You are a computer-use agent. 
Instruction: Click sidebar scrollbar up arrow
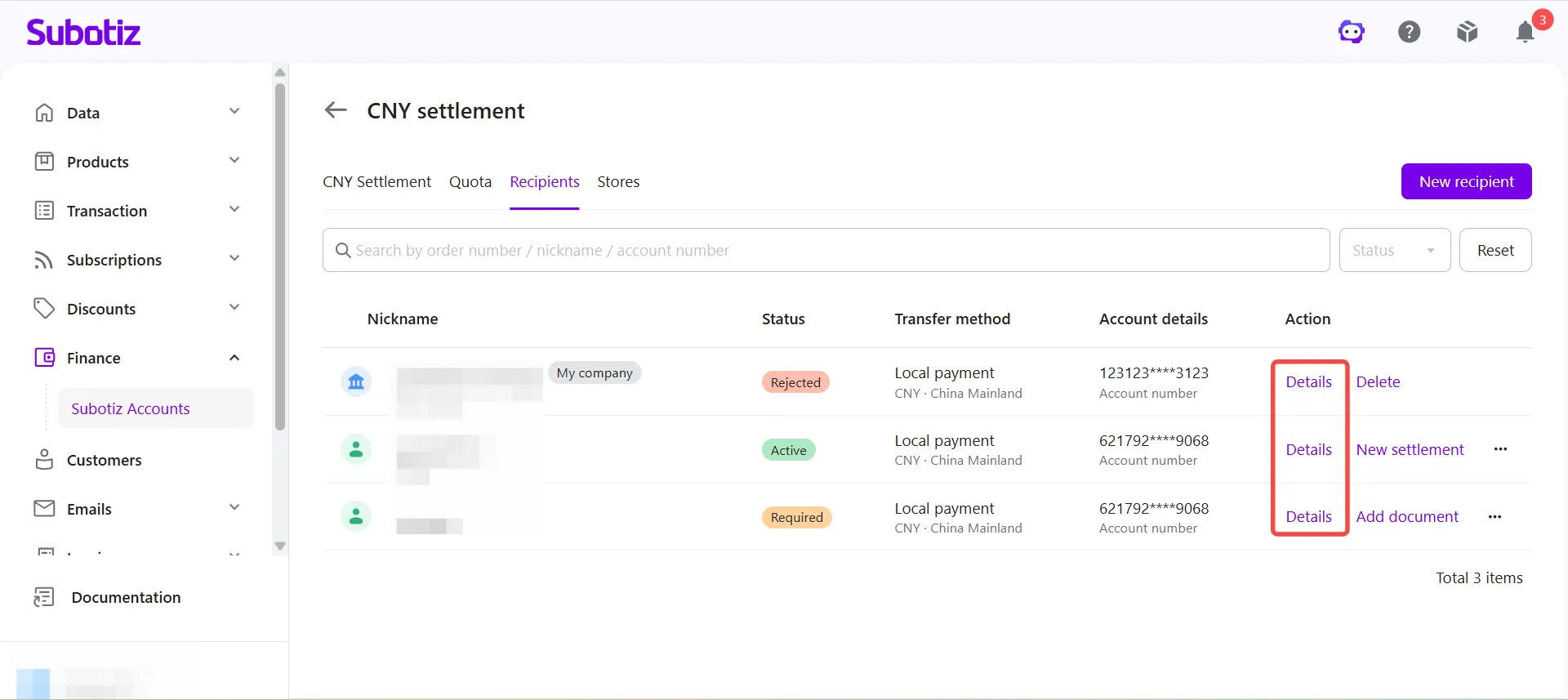280,73
